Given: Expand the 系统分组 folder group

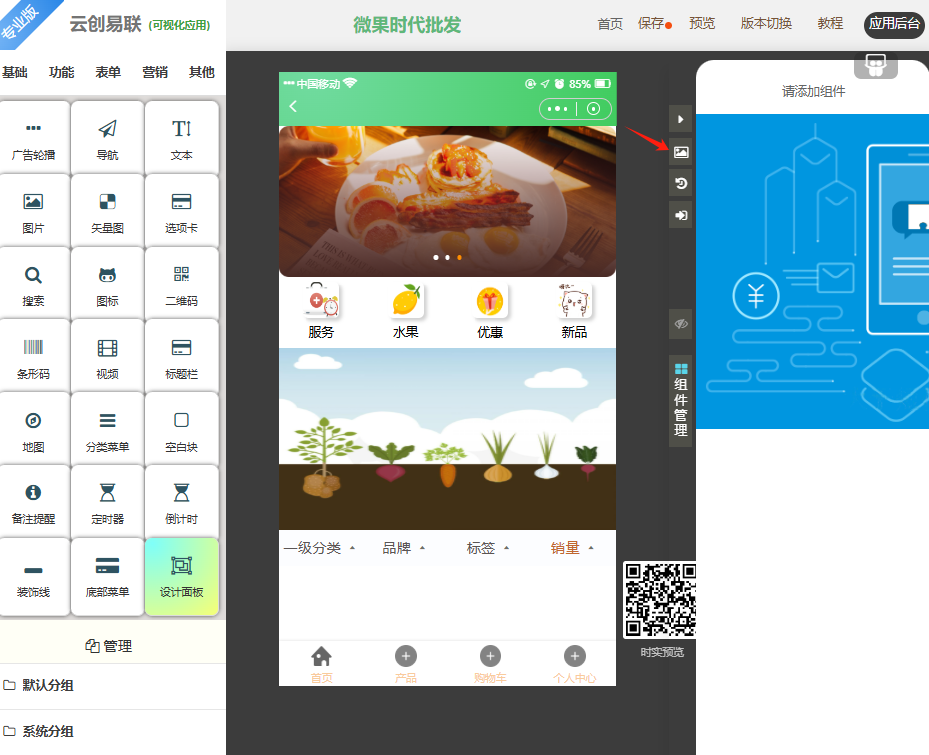Looking at the screenshot, I should point(48,731).
